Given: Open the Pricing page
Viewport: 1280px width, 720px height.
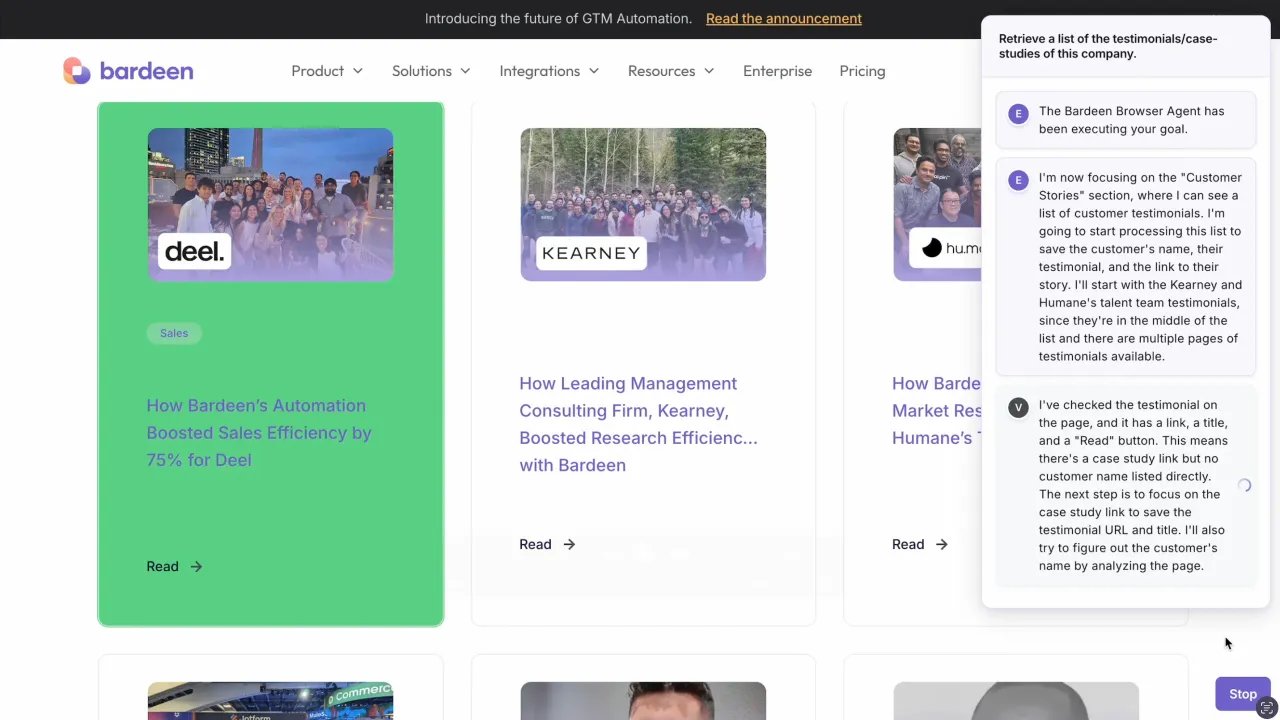Looking at the screenshot, I should pyautogui.click(x=862, y=71).
